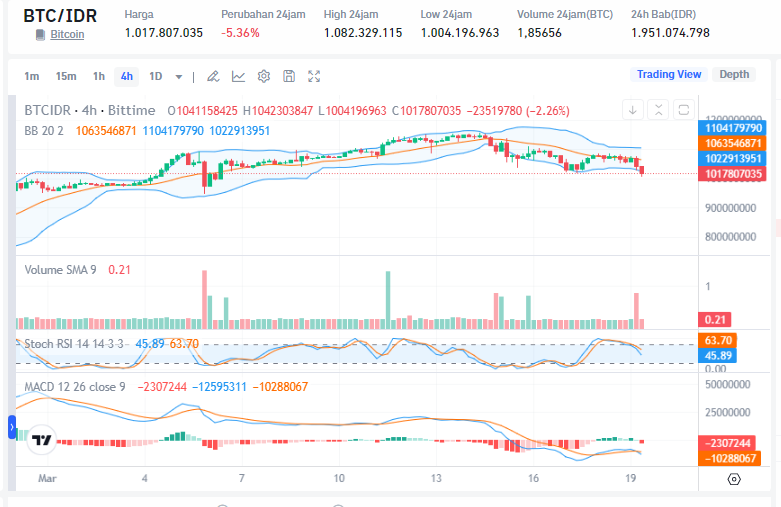The image size is (781, 507).
Task: Click the save chart floppy icon
Action: click(289, 76)
